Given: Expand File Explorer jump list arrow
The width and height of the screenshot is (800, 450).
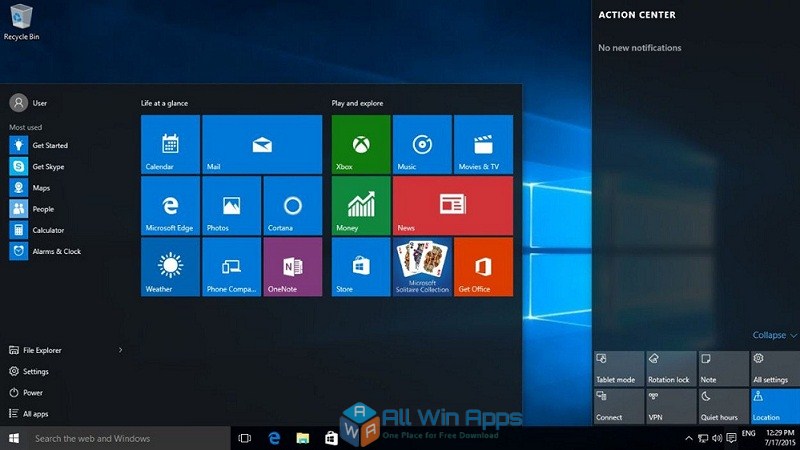Looking at the screenshot, I should tap(120, 350).
